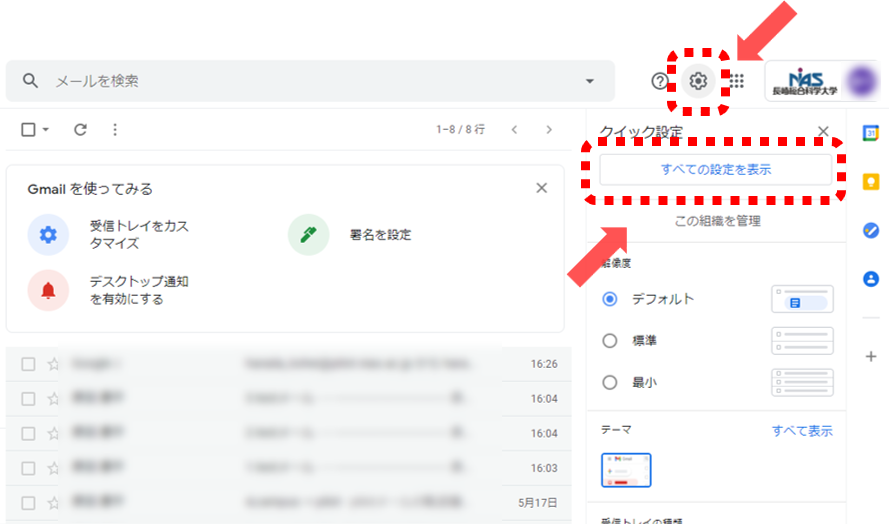
Task: Expand the search options dropdown arrow
Action: pyautogui.click(x=590, y=81)
